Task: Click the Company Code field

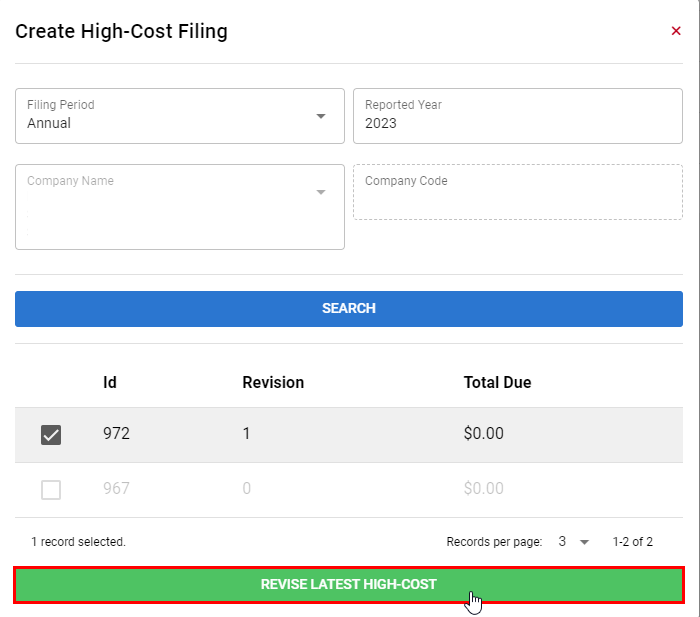Action: point(518,192)
